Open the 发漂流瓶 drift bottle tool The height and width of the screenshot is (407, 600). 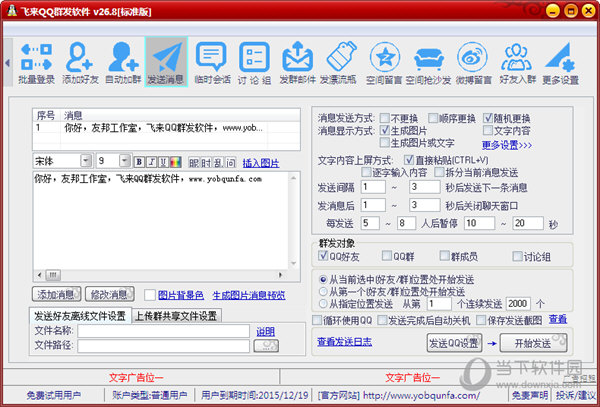[338, 63]
